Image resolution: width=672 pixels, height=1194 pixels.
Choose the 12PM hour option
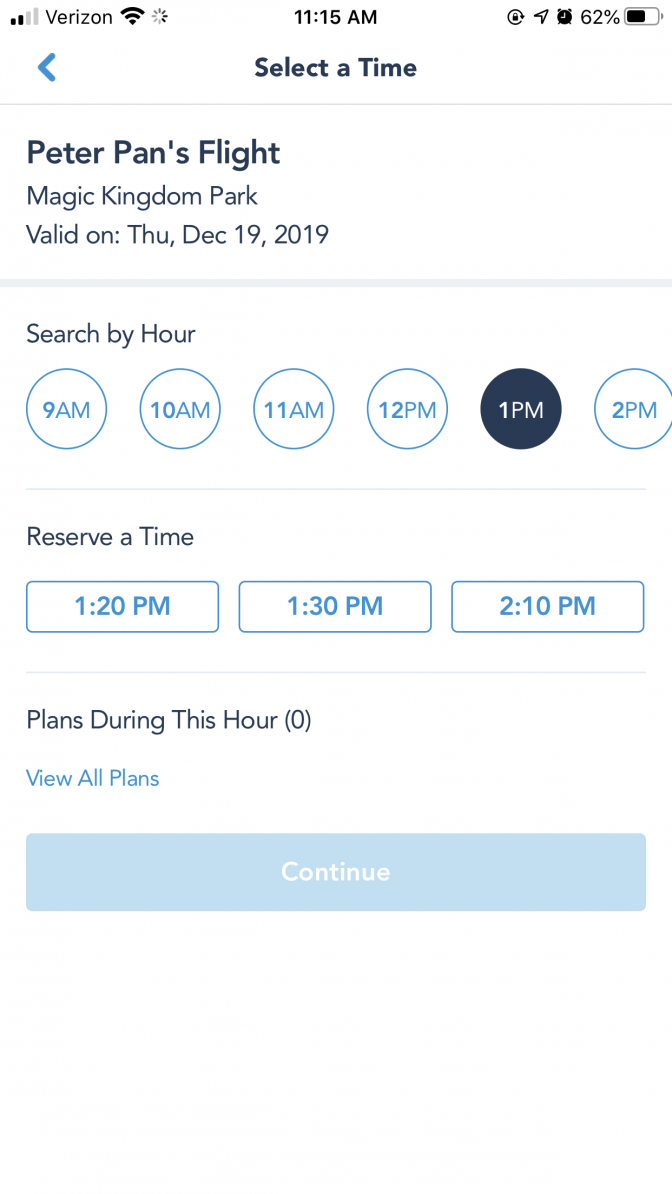[x=408, y=410]
